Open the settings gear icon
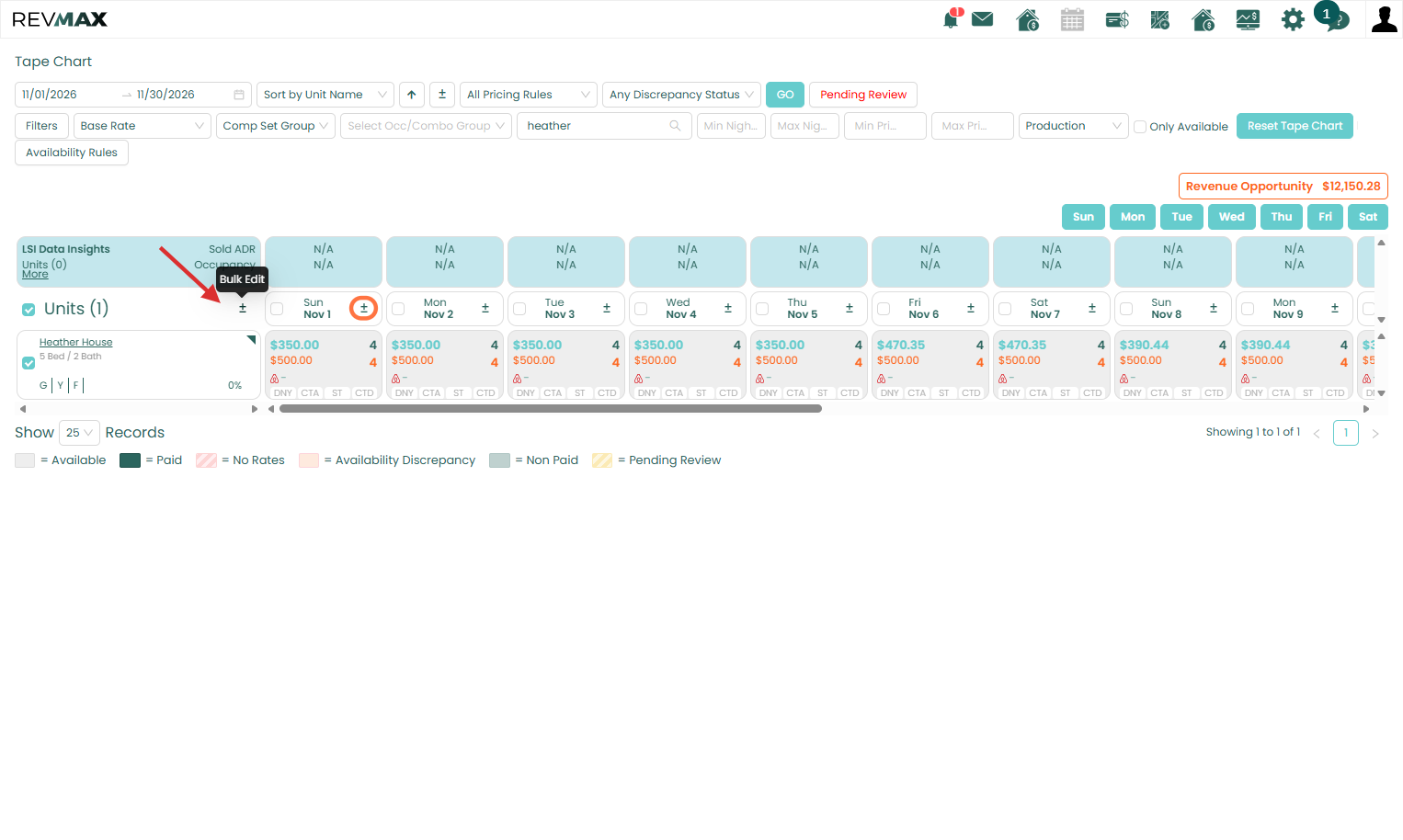 [x=1293, y=19]
